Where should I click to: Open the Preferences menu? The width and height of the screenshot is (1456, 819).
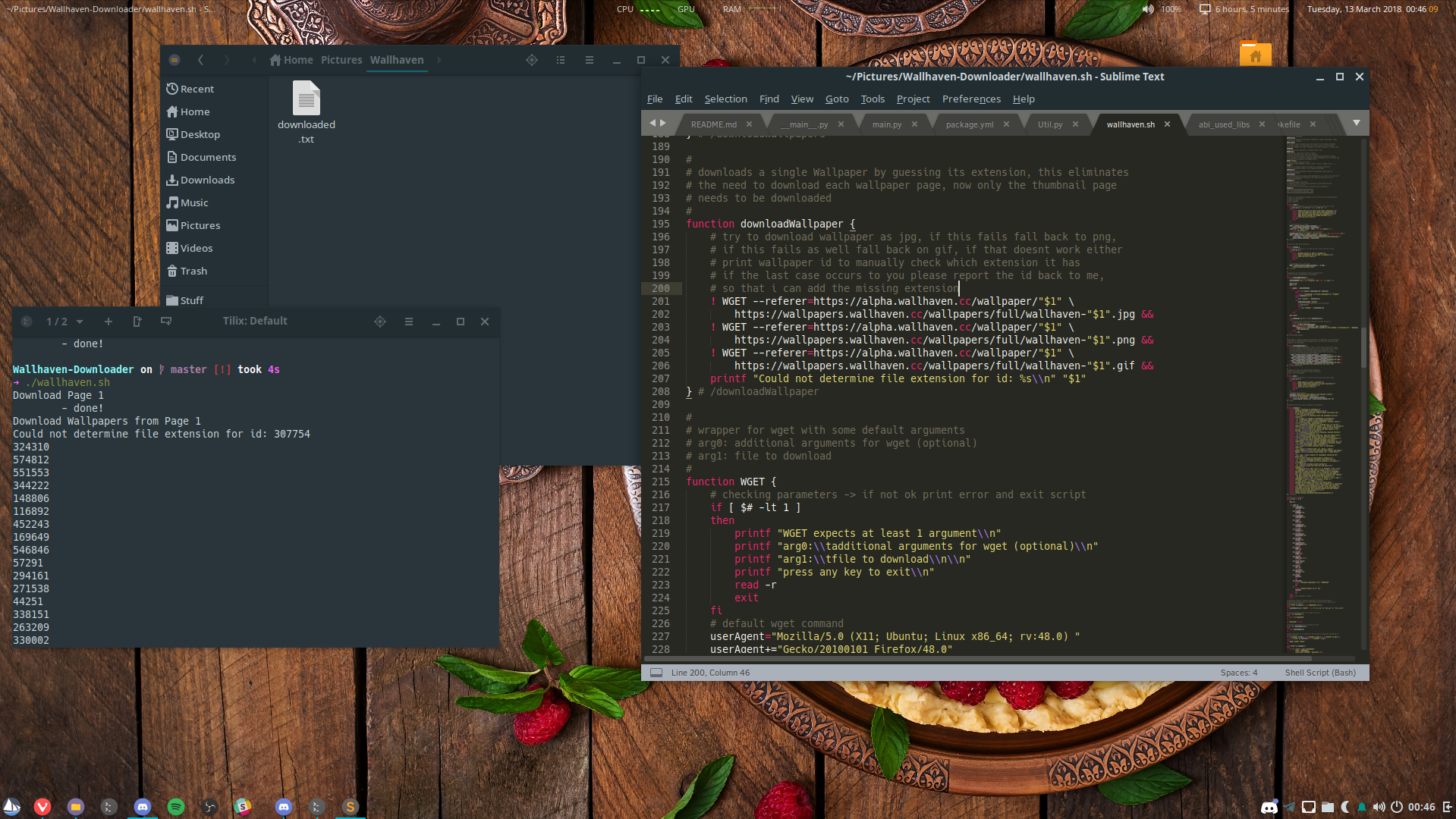point(971,99)
